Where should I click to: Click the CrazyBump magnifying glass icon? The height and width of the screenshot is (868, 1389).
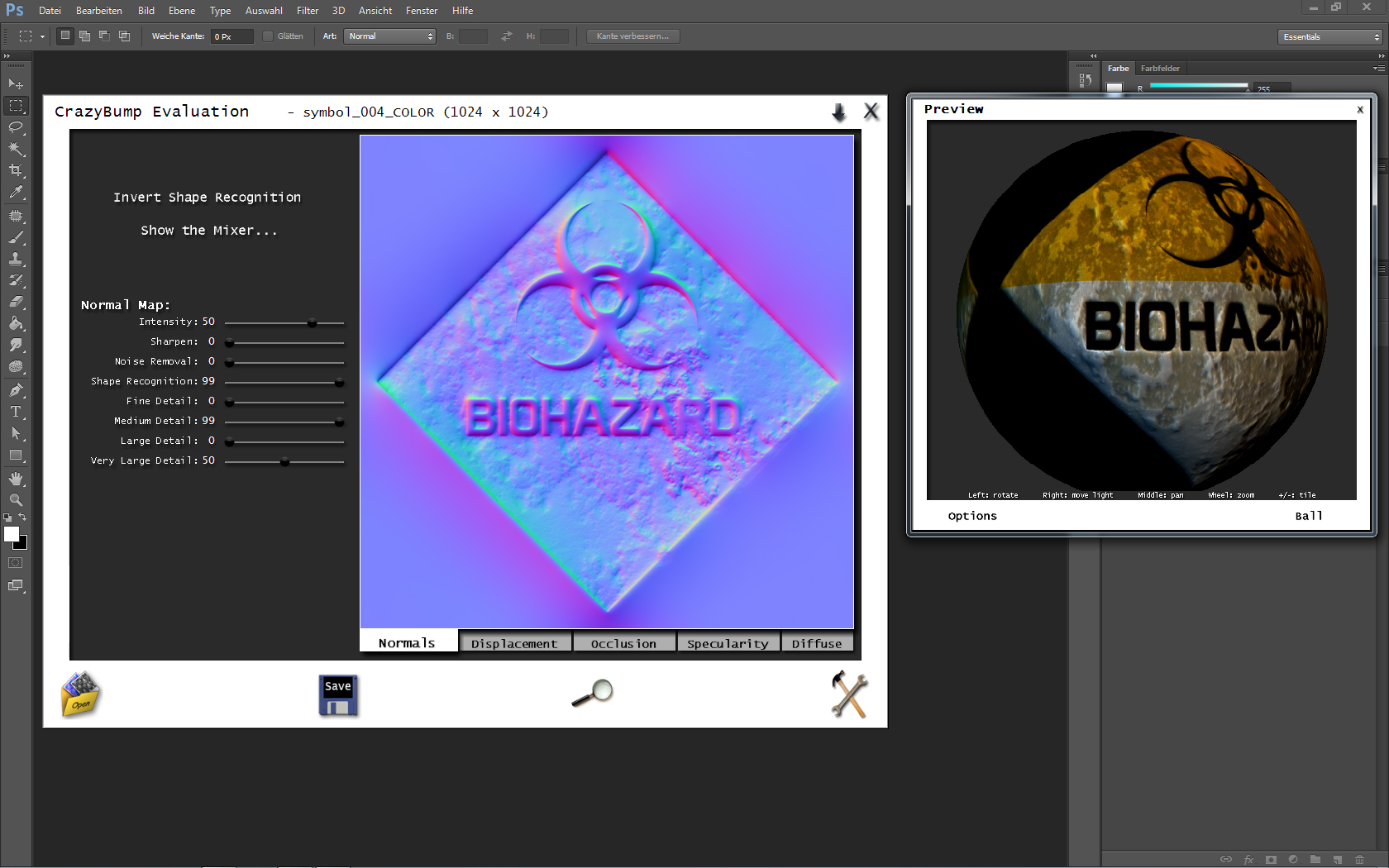pyautogui.click(x=593, y=693)
